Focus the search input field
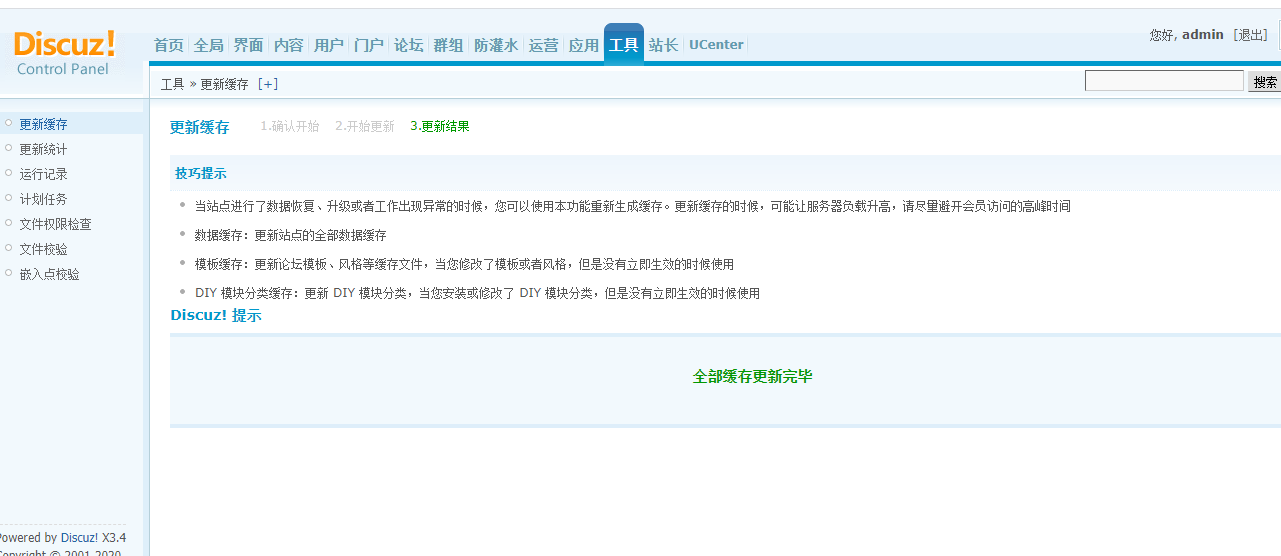The height and width of the screenshot is (556, 1281). (1164, 81)
